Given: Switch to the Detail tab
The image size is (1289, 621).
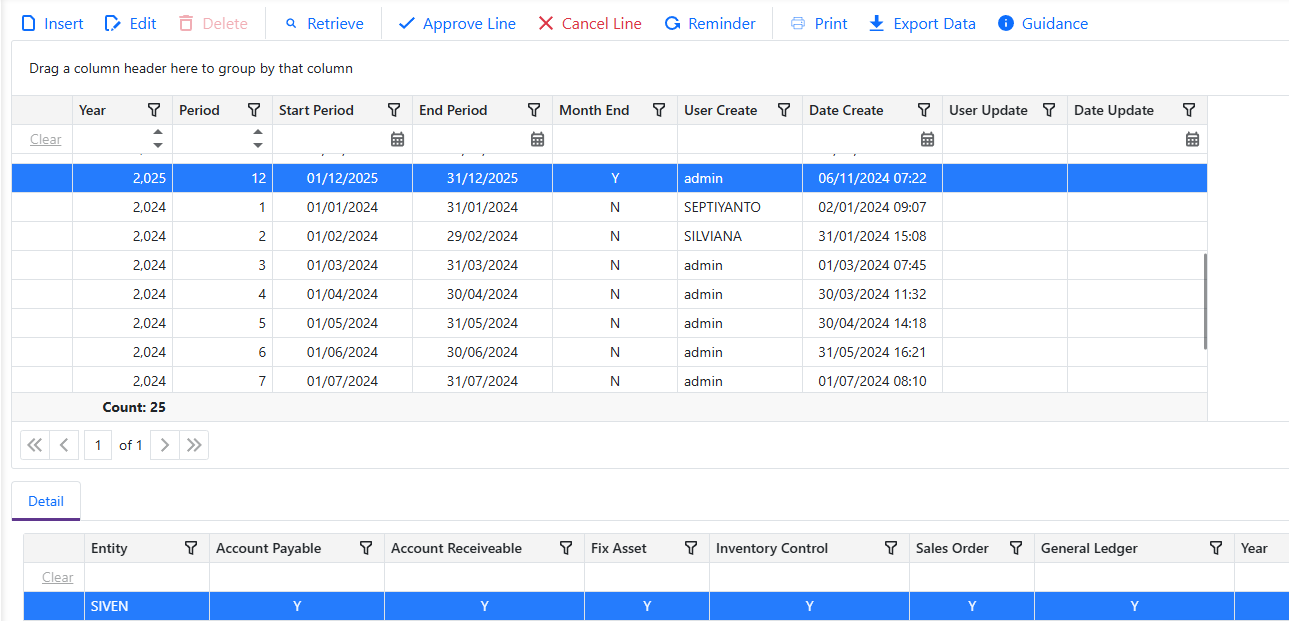Looking at the screenshot, I should pos(46,501).
